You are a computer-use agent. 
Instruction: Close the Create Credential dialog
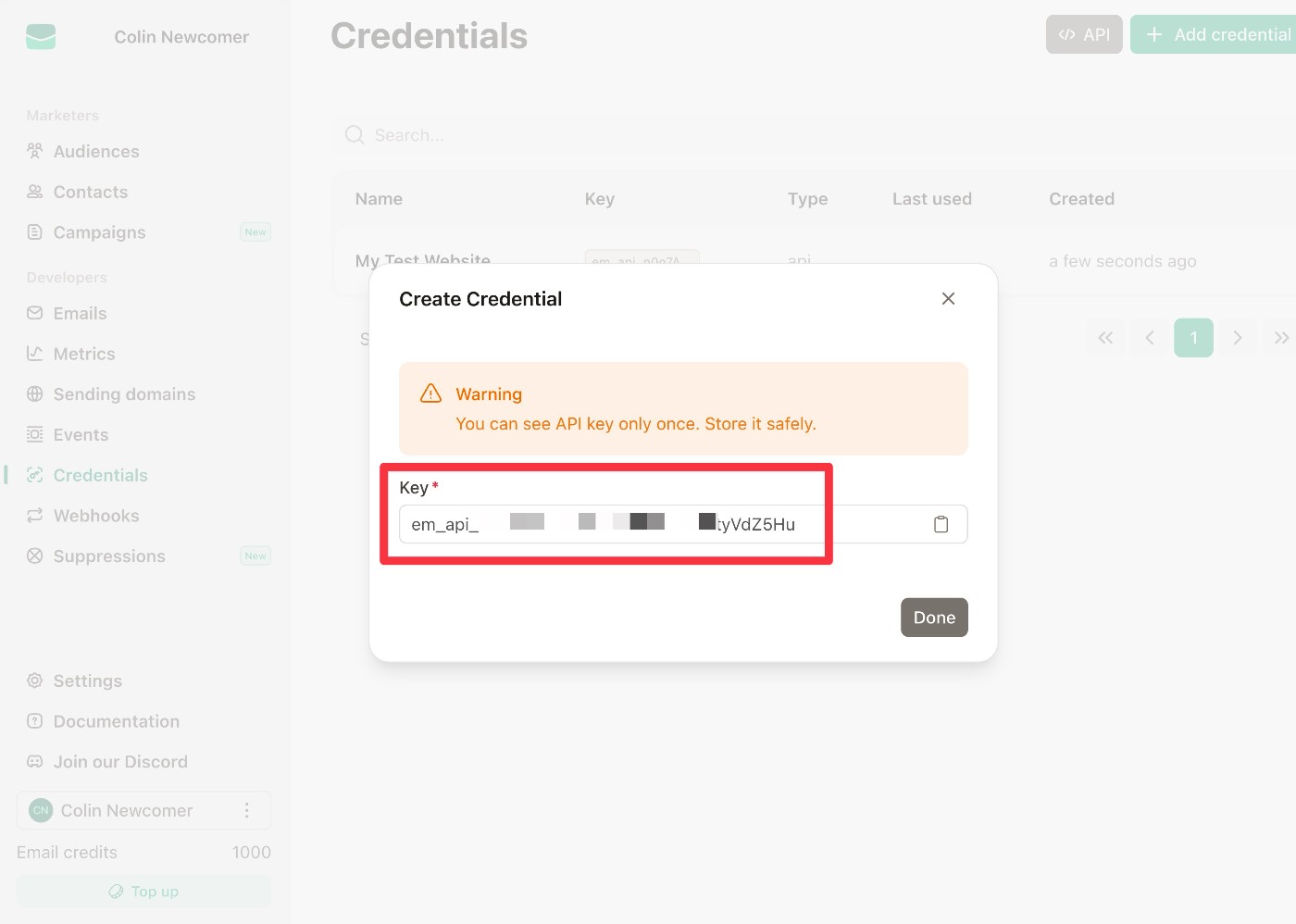coord(948,298)
